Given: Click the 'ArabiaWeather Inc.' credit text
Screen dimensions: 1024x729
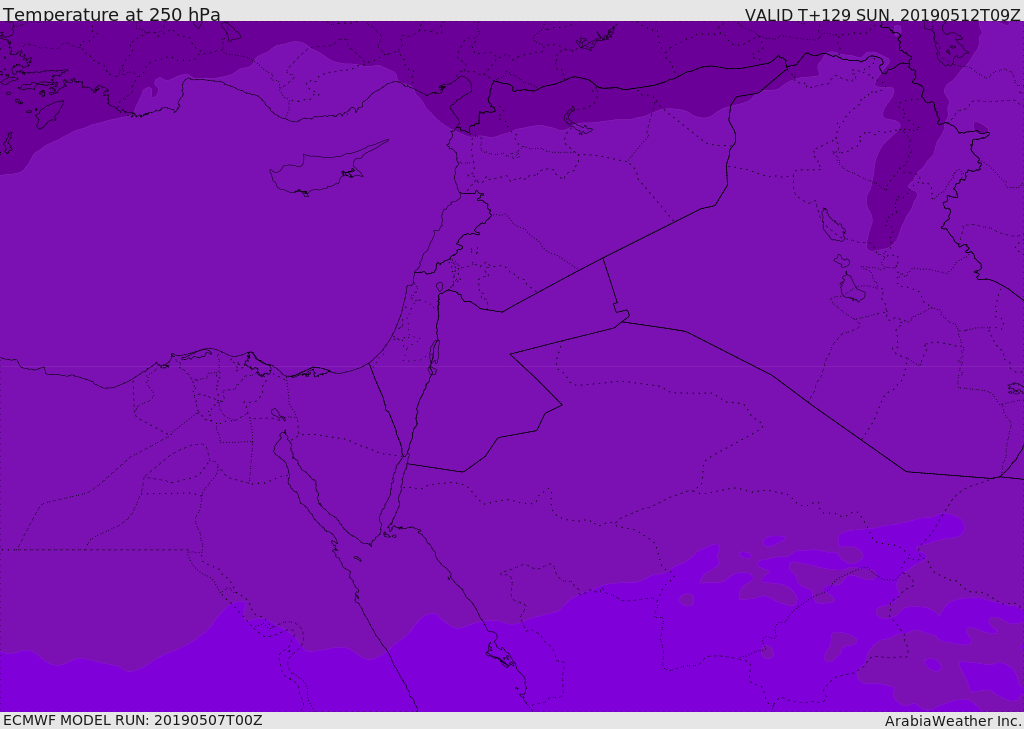Looking at the screenshot, I should coord(954,721).
